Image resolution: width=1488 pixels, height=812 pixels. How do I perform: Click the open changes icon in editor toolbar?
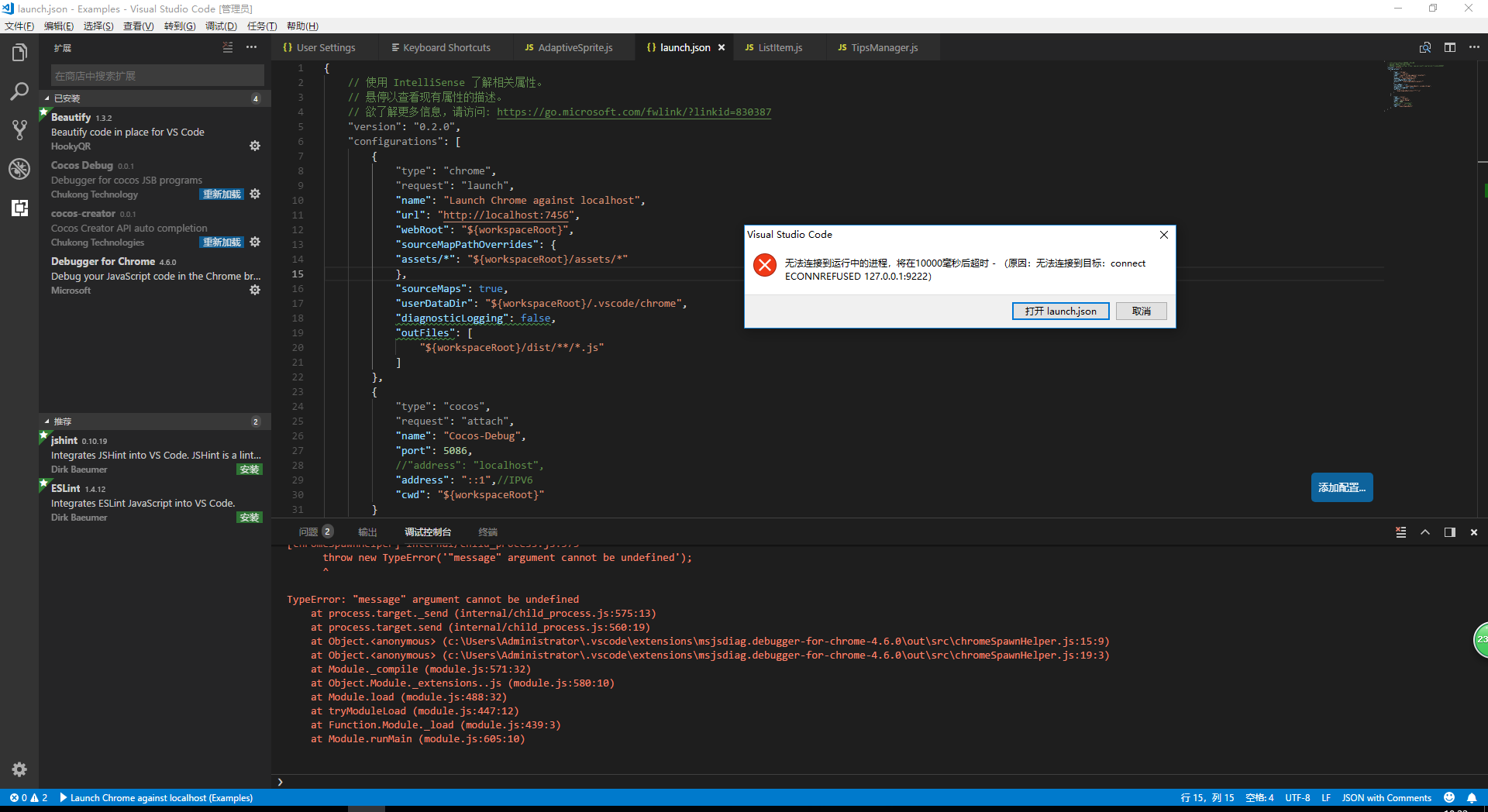1424,47
